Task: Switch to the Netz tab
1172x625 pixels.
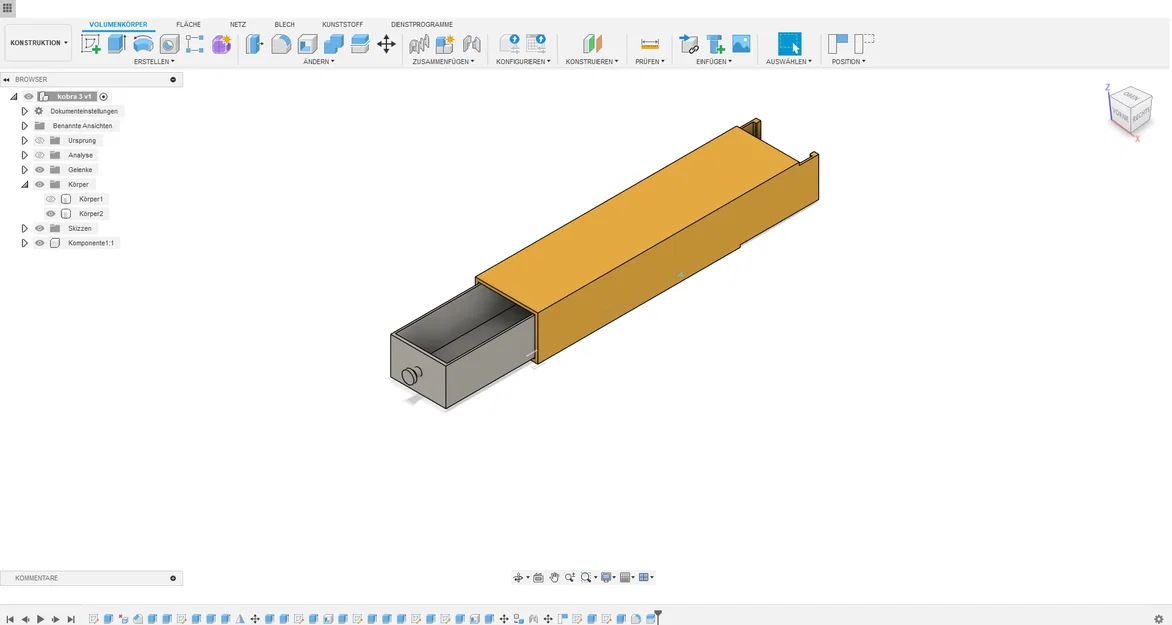Action: [x=238, y=25]
